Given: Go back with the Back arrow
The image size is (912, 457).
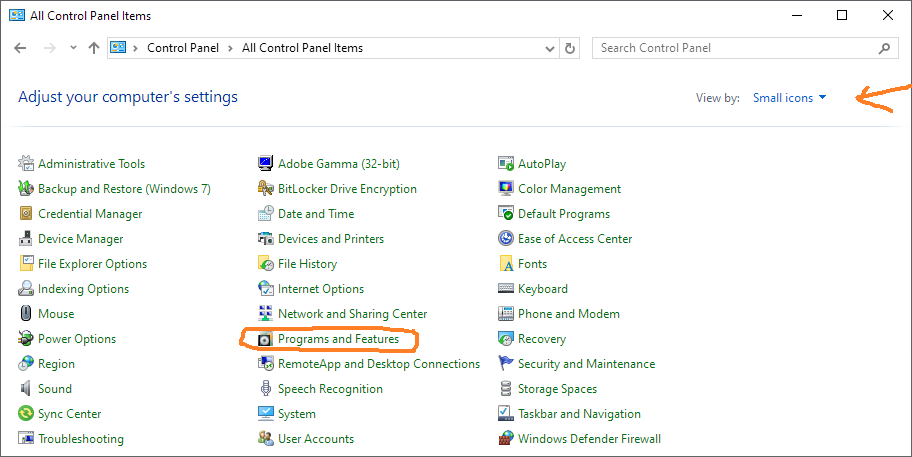Looking at the screenshot, I should coord(20,48).
